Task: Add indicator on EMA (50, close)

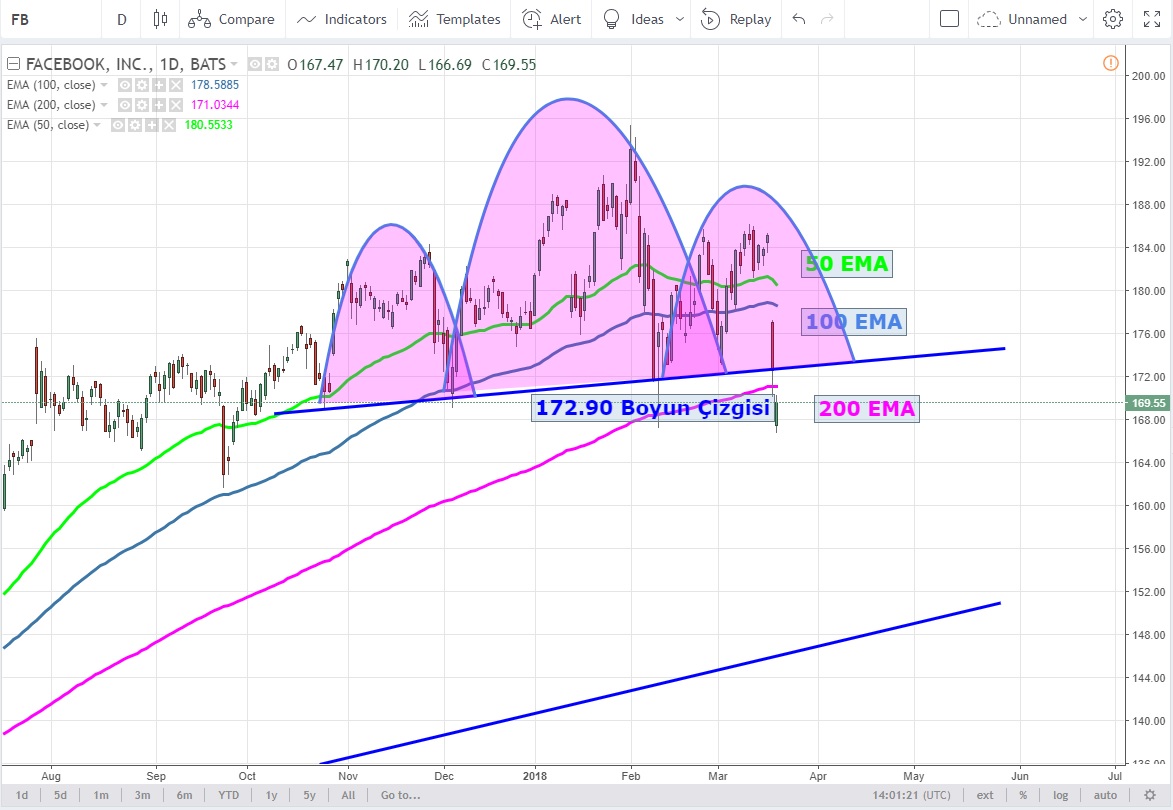Action: coord(152,126)
